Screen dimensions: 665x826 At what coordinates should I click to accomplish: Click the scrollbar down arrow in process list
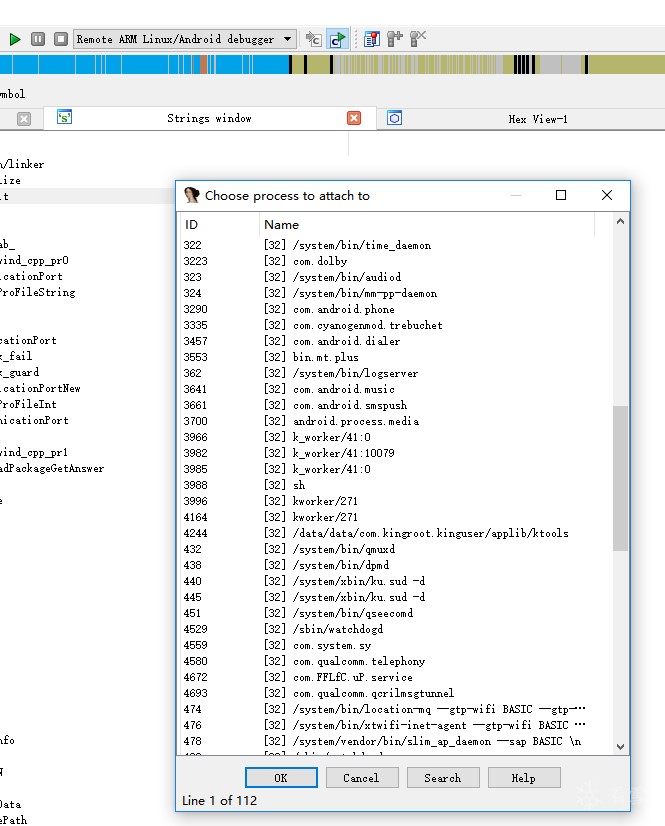pyautogui.click(x=620, y=746)
